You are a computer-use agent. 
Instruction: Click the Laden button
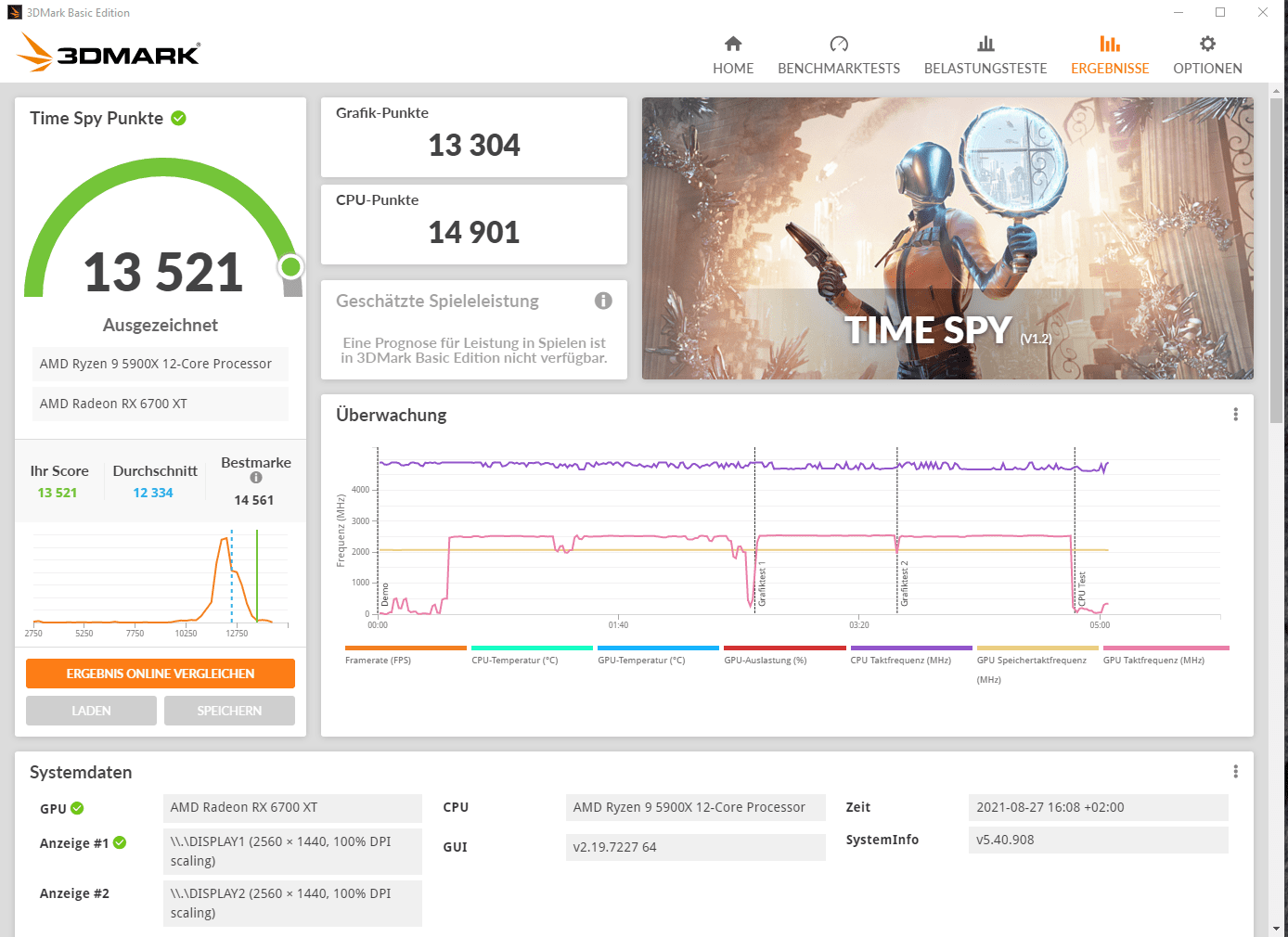pyautogui.click(x=91, y=711)
